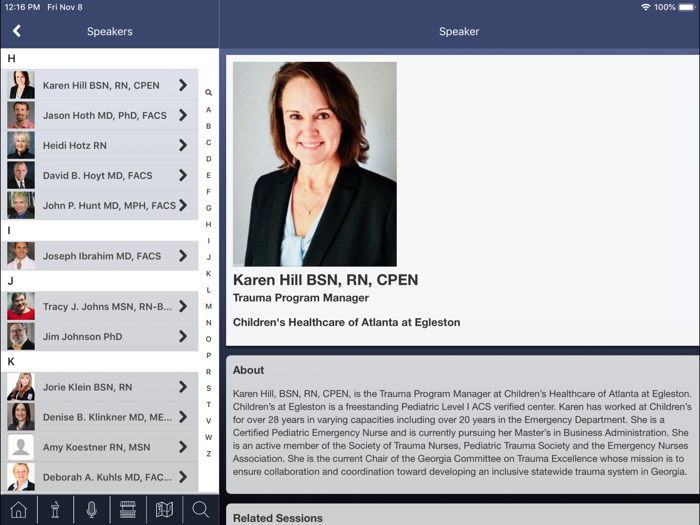The image size is (700, 525).
Task: Tap the microphone icon in bottom bar
Action: click(91, 510)
